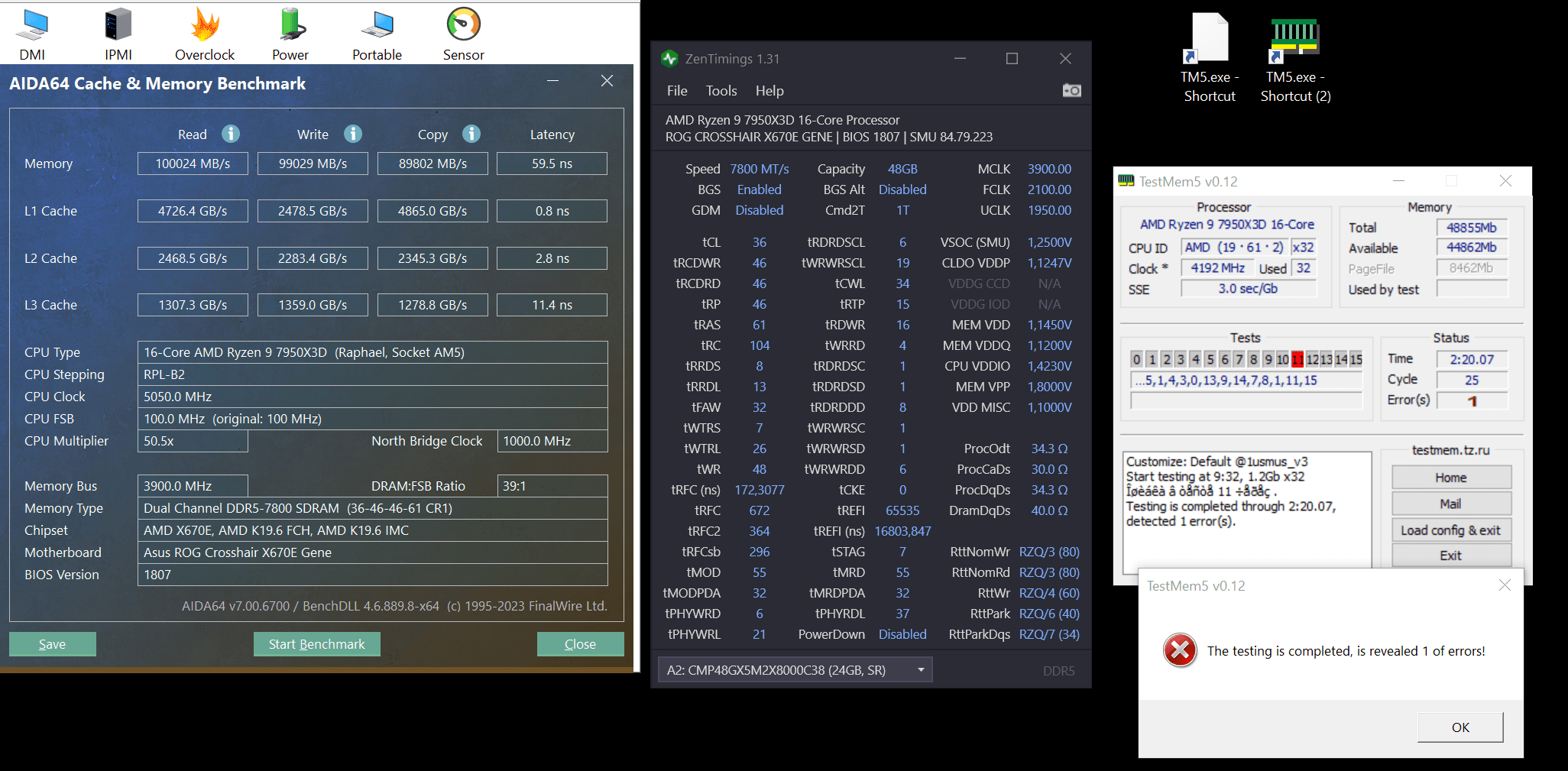Click the tREFI value 65535
Image resolution: width=1568 pixels, height=771 pixels.
pos(902,510)
